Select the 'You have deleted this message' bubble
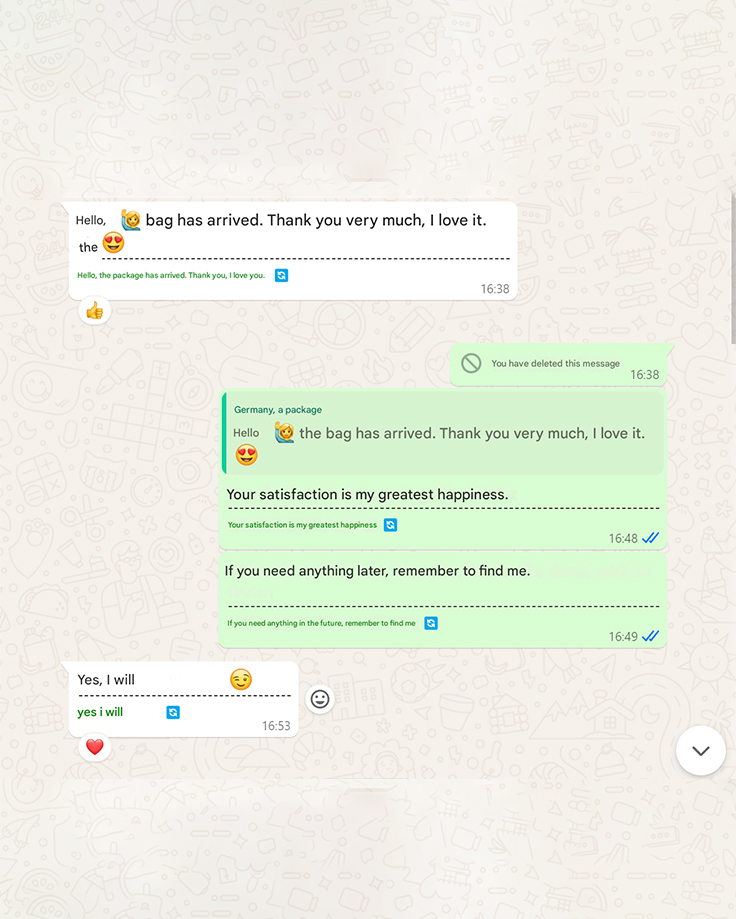This screenshot has height=919, width=736. coord(559,365)
